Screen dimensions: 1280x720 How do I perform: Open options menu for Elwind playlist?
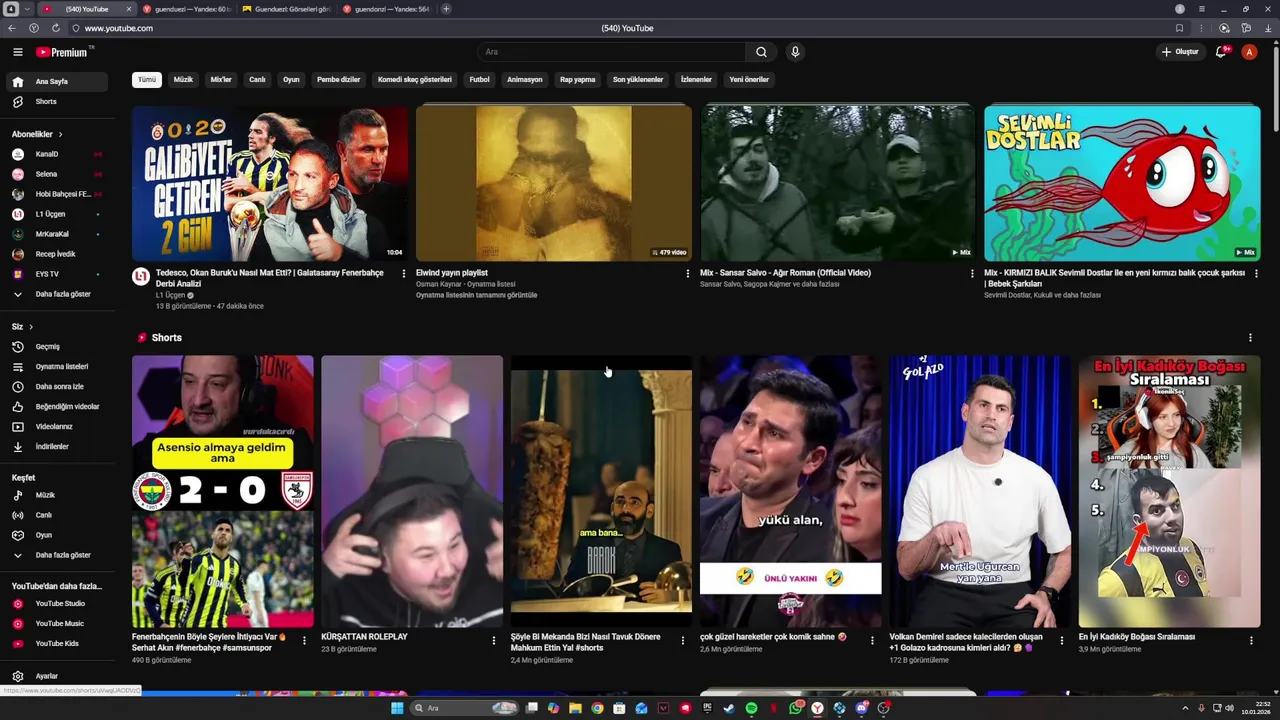pos(687,273)
